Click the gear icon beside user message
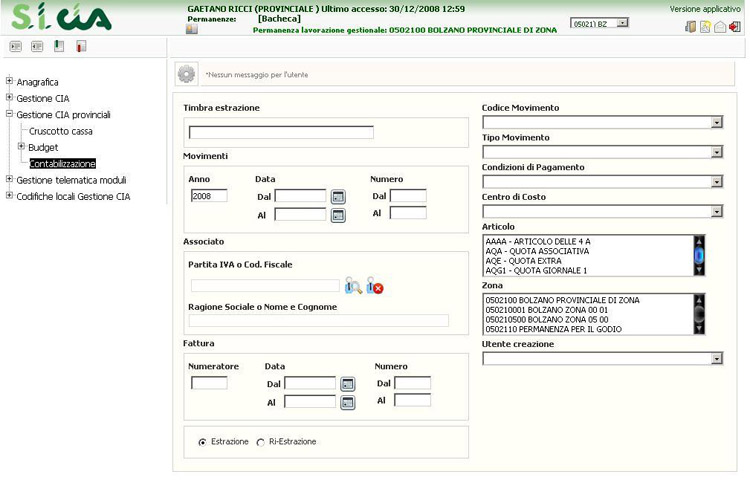This screenshot has width=750, height=480. (186, 74)
